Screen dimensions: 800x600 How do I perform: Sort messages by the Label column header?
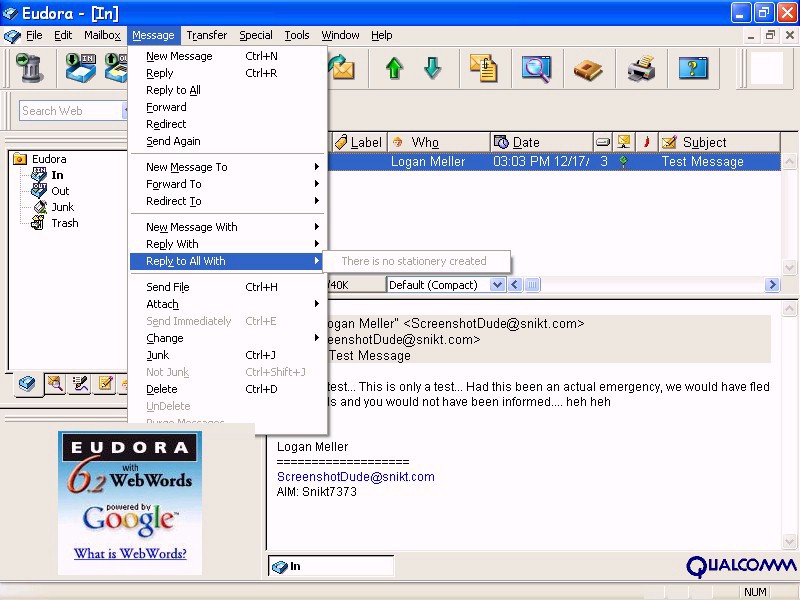coord(359,142)
